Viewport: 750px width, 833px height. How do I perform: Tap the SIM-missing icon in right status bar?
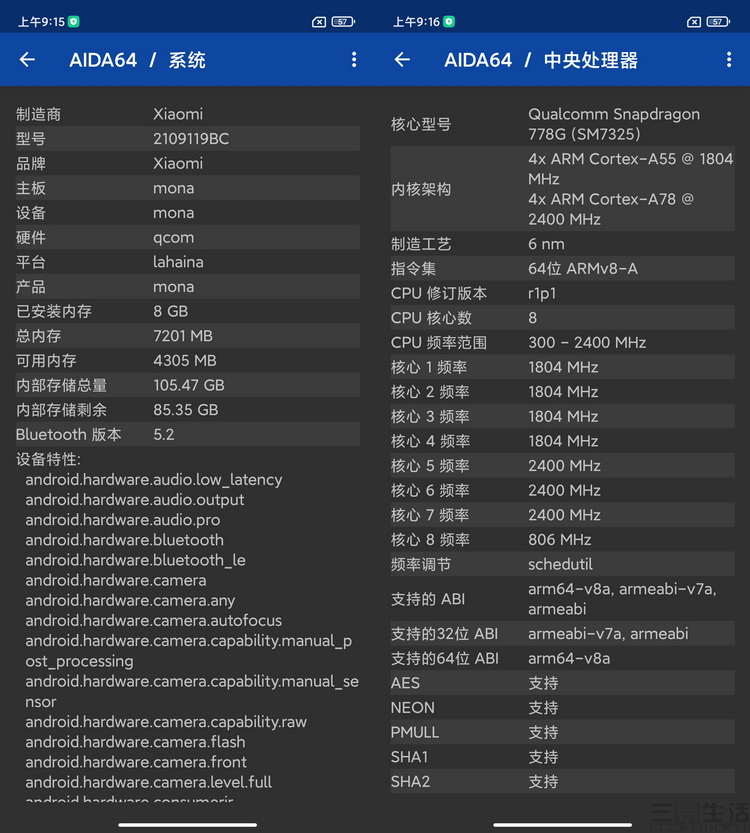(694, 22)
